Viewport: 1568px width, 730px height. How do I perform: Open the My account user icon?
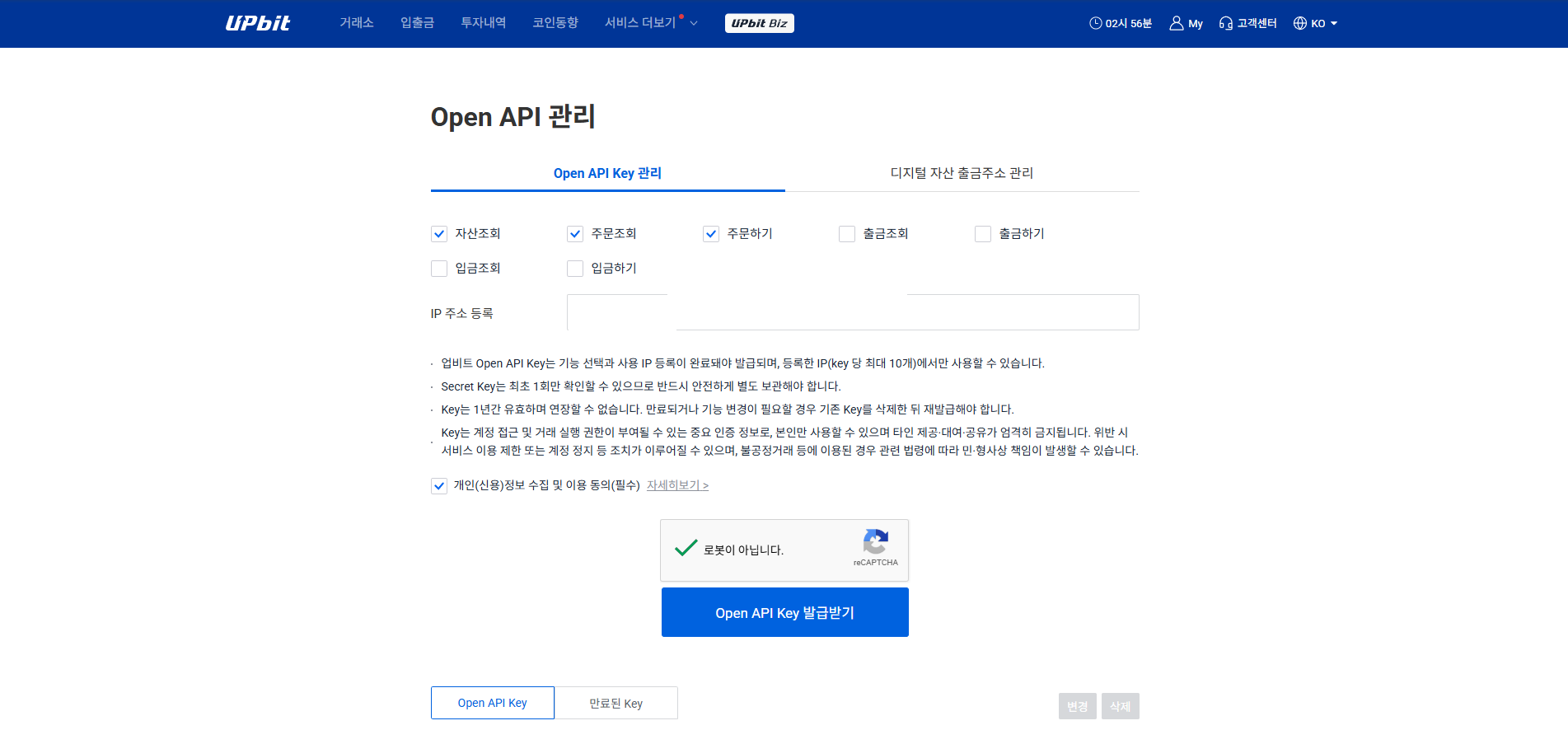(1176, 23)
